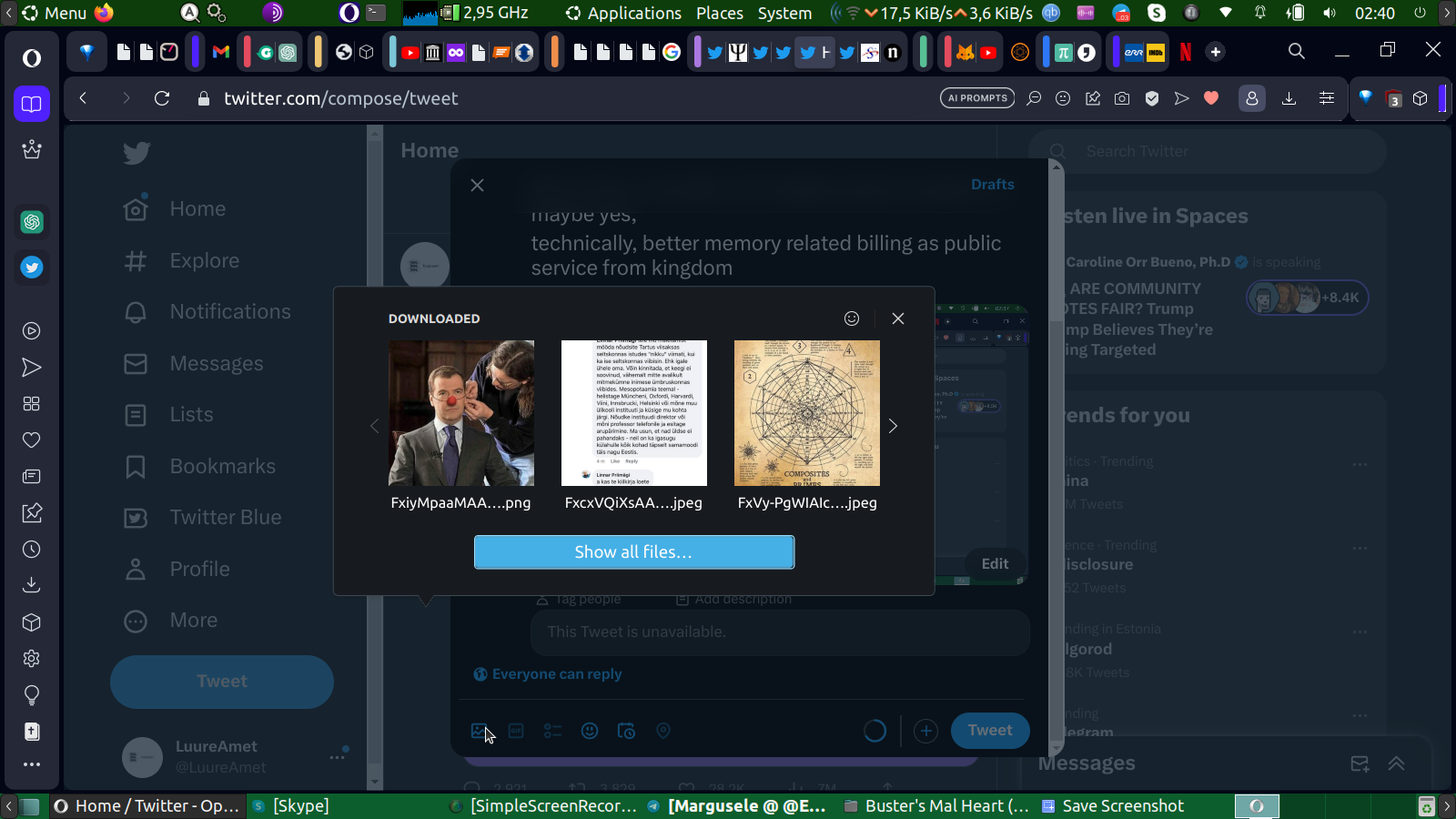Open the Opera main menu logo

[x=32, y=58]
